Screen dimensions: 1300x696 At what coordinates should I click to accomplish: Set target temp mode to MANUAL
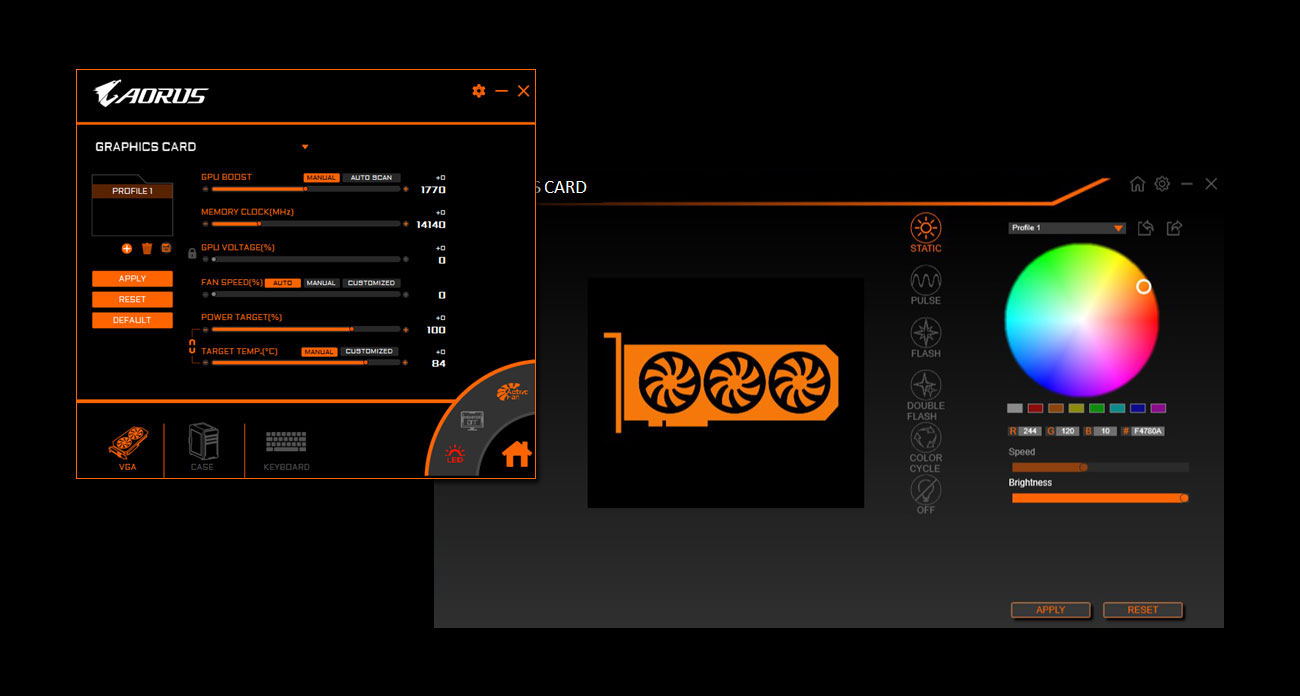319,352
